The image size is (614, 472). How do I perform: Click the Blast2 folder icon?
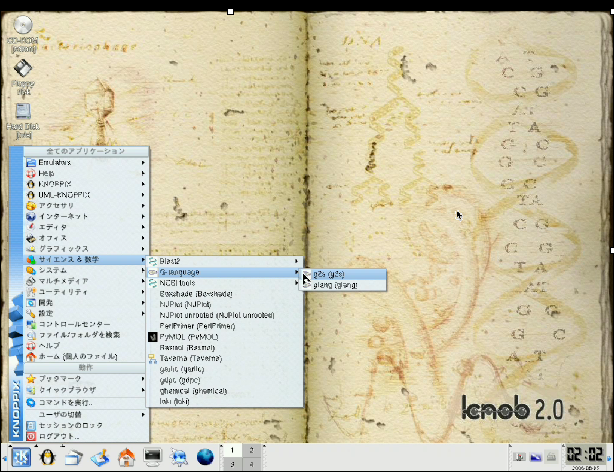(x=153, y=261)
